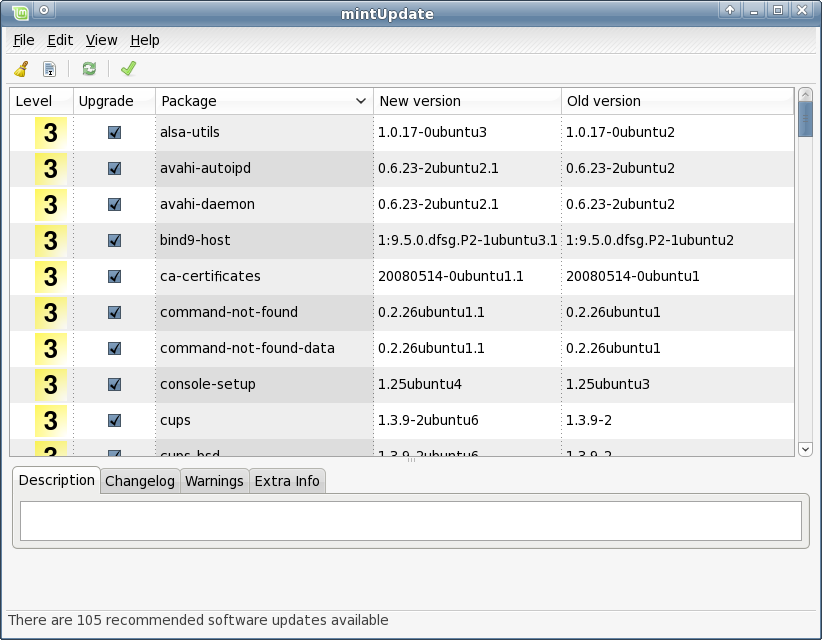This screenshot has height=640, width=822.
Task: Click the scrollbar up arrow
Action: coord(805,95)
